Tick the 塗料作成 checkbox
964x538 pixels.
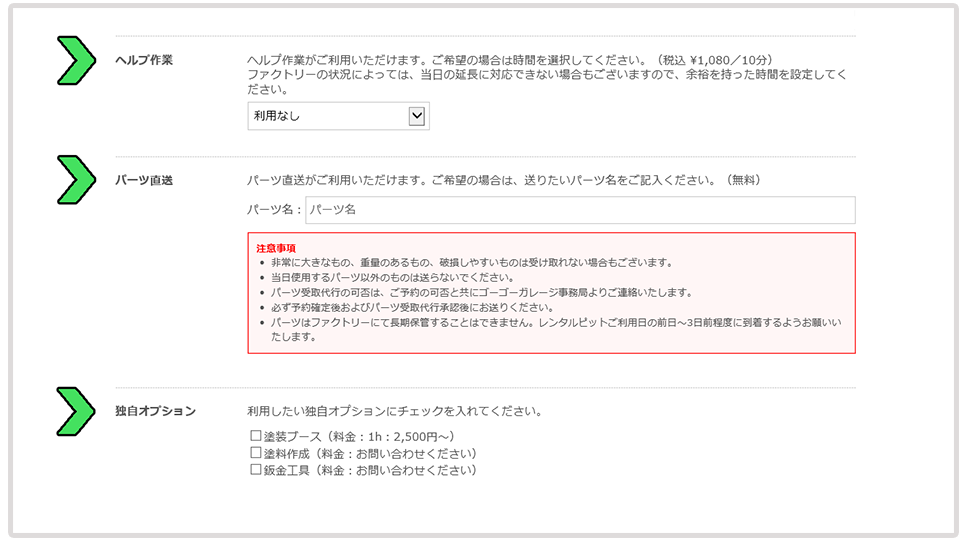pos(255,453)
